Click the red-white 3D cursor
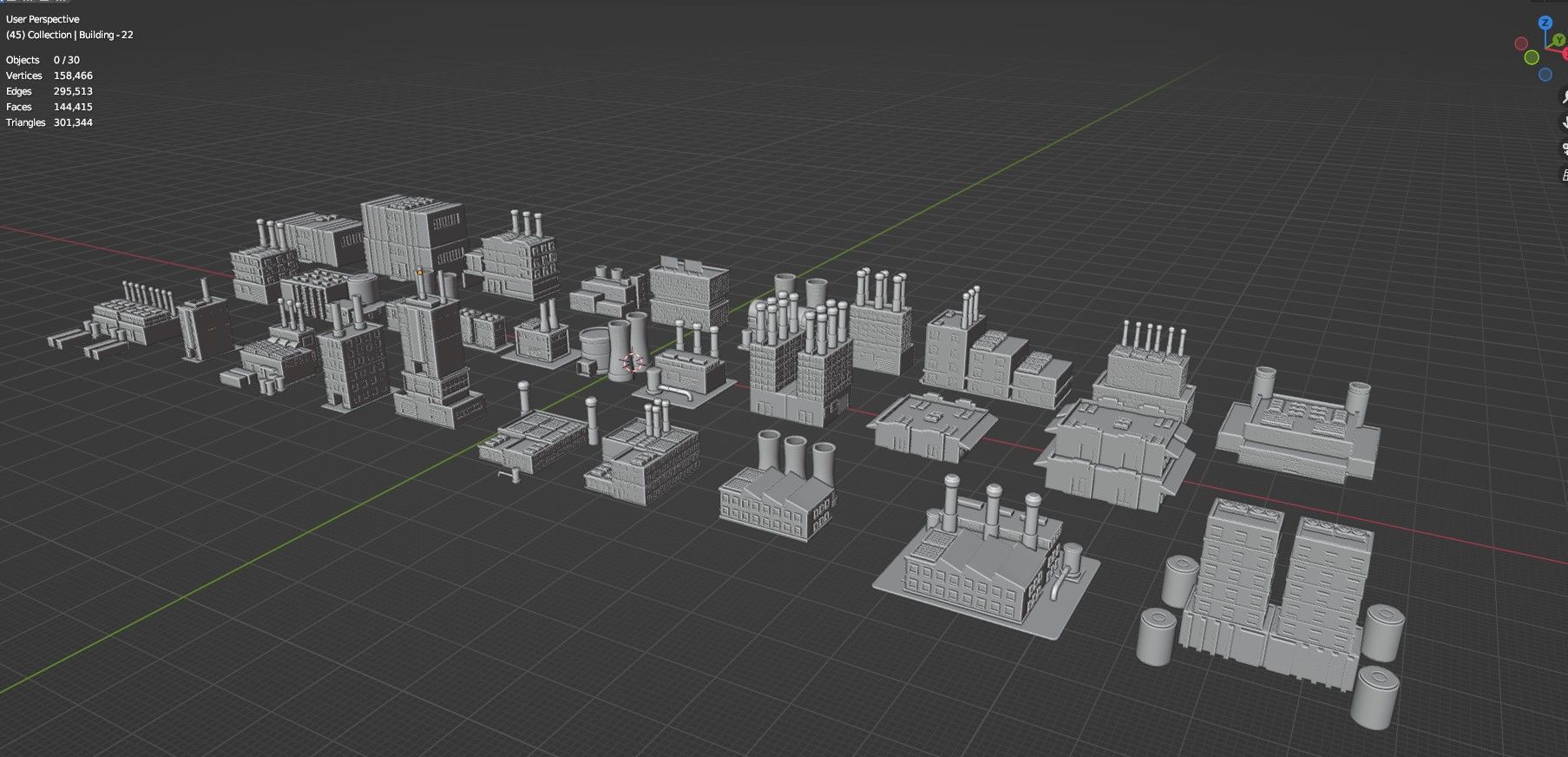 (x=633, y=361)
